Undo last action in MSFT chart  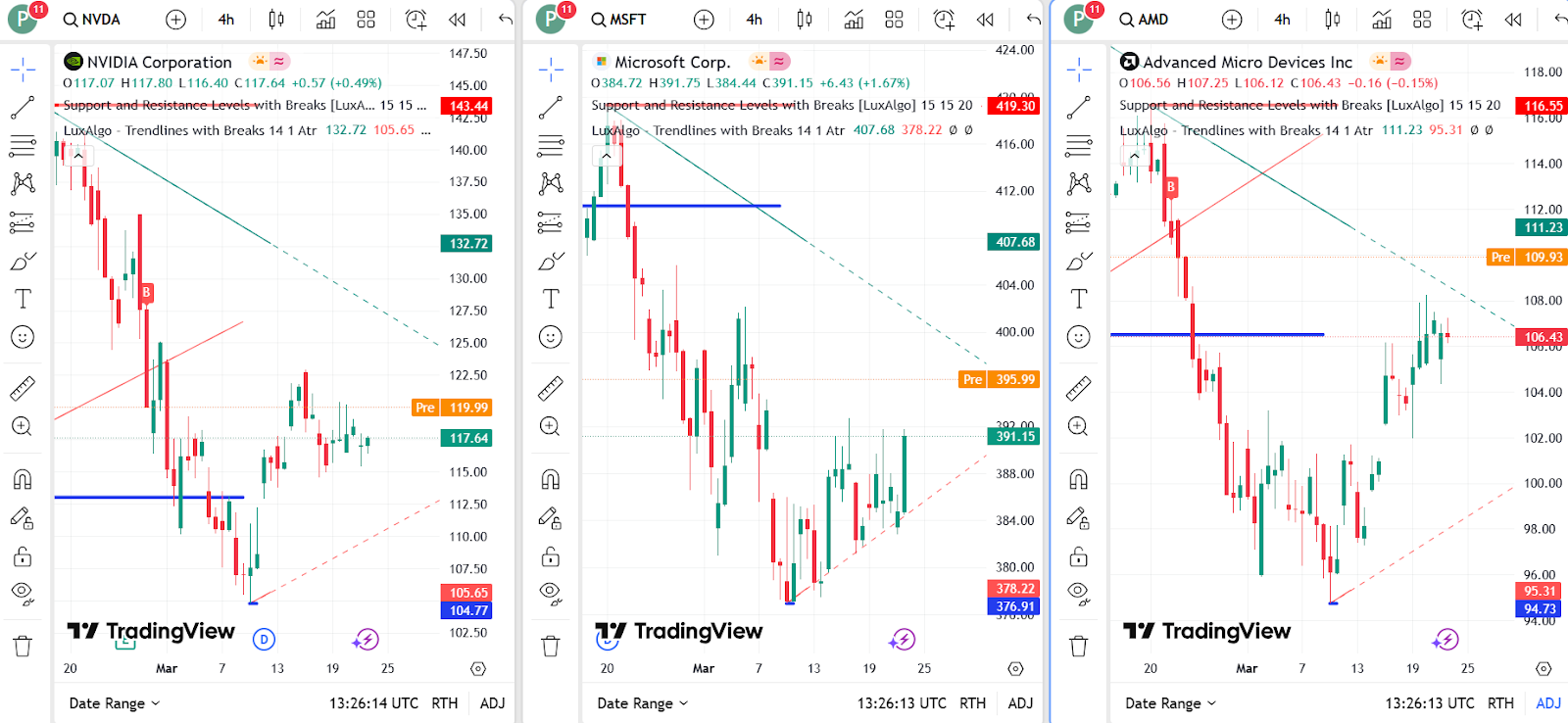[x=1033, y=20]
